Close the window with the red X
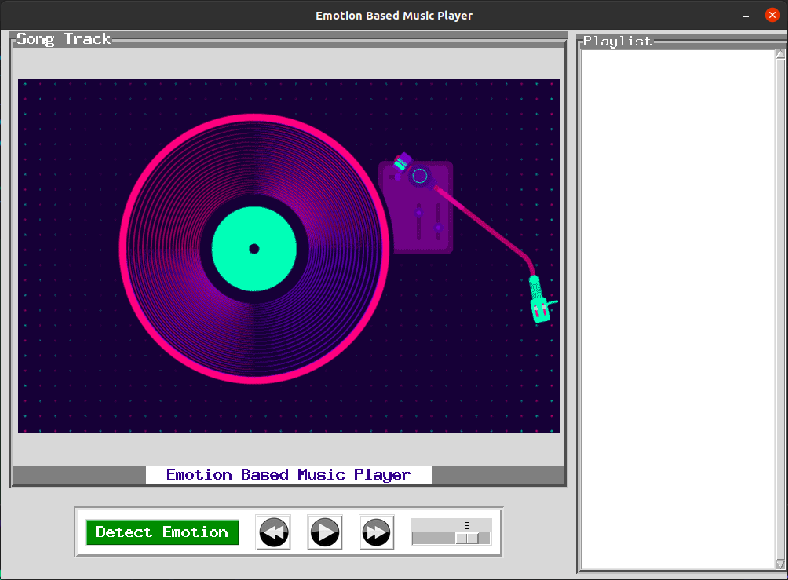Screen dimensions: 788x580 coord(772,15)
